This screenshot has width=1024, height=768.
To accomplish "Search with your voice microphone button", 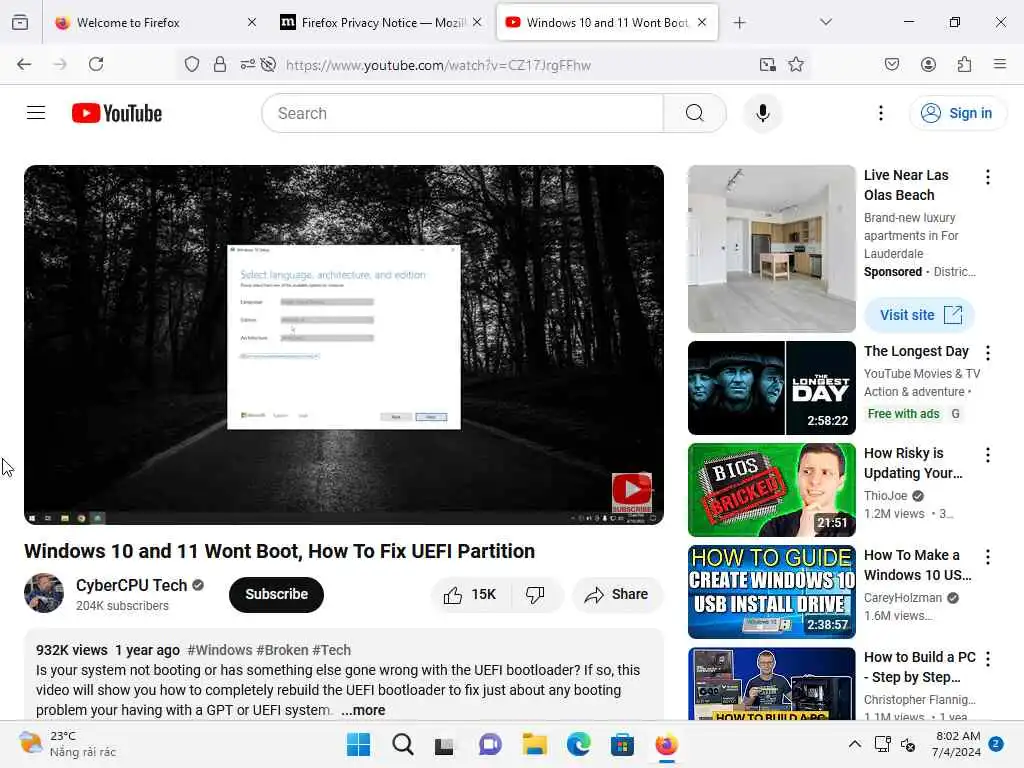I will [762, 113].
